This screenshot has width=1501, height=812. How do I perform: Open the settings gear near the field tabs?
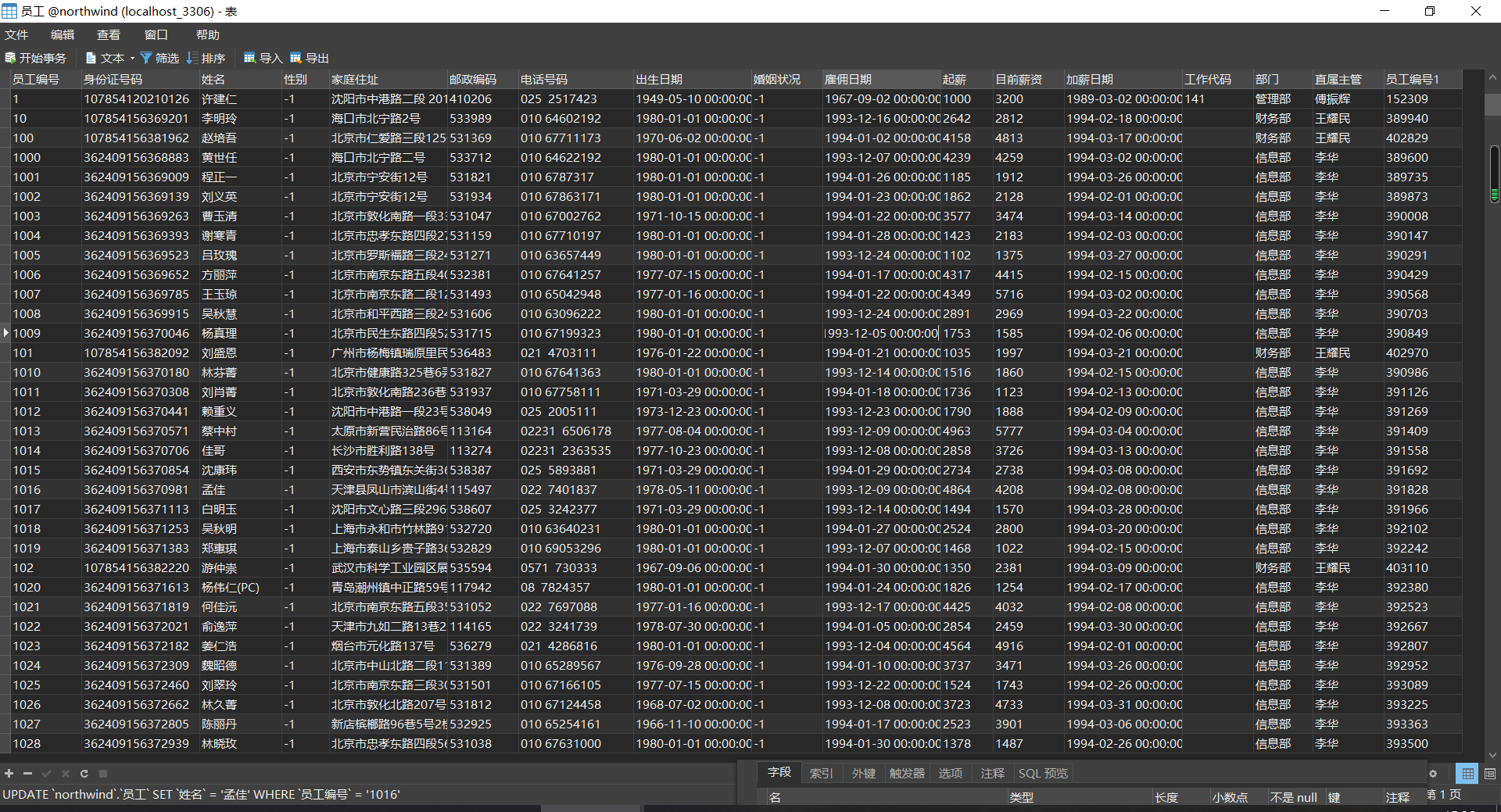(x=1434, y=774)
